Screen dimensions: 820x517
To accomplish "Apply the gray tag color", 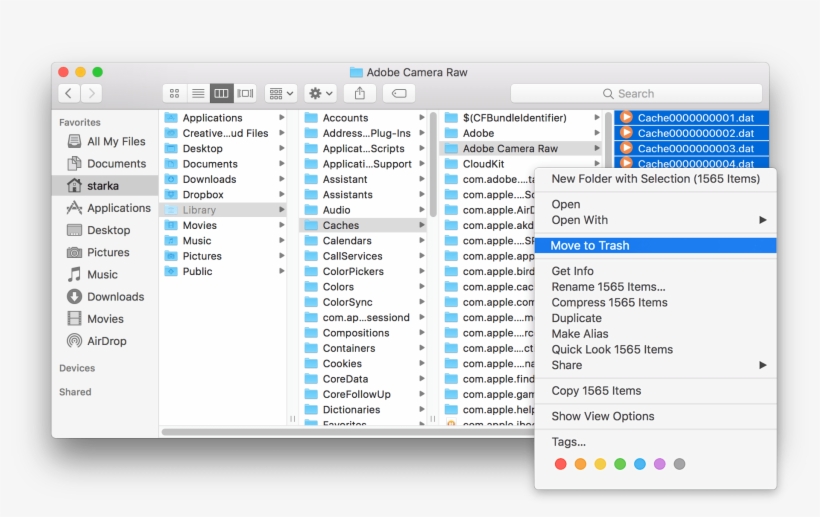I will click(679, 464).
